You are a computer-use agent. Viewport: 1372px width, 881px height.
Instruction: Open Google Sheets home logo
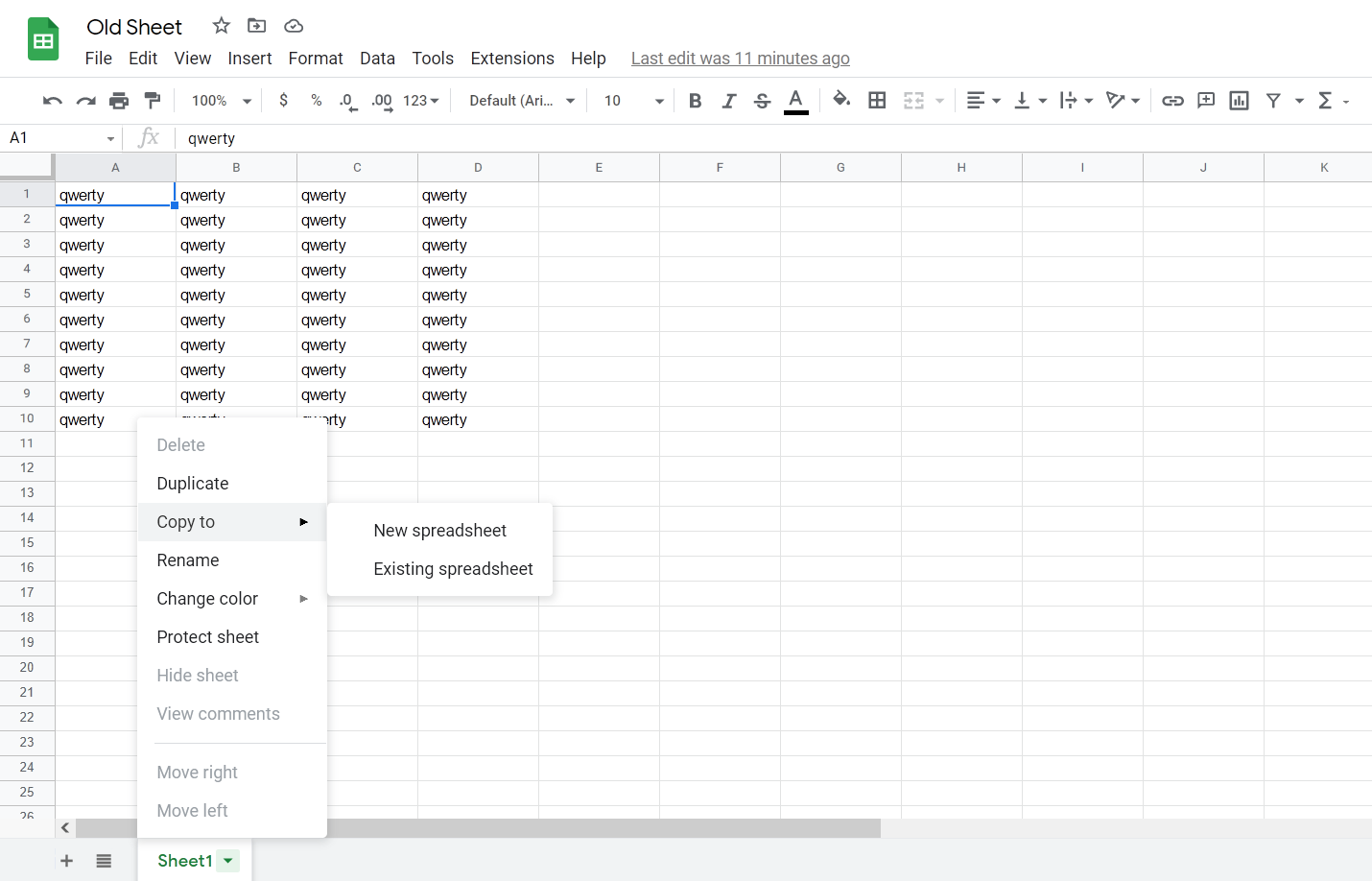point(43,39)
